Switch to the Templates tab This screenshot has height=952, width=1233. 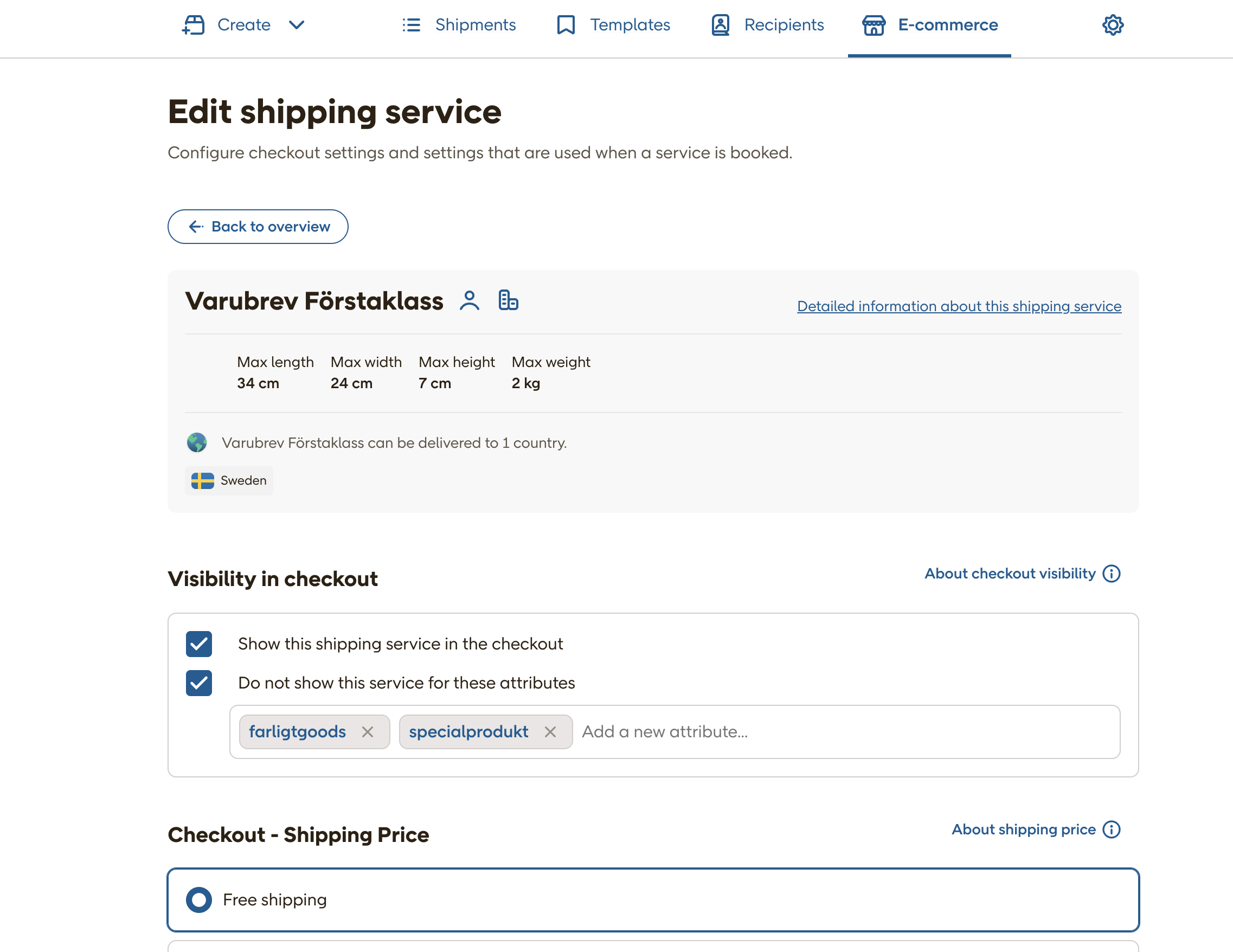(x=613, y=25)
